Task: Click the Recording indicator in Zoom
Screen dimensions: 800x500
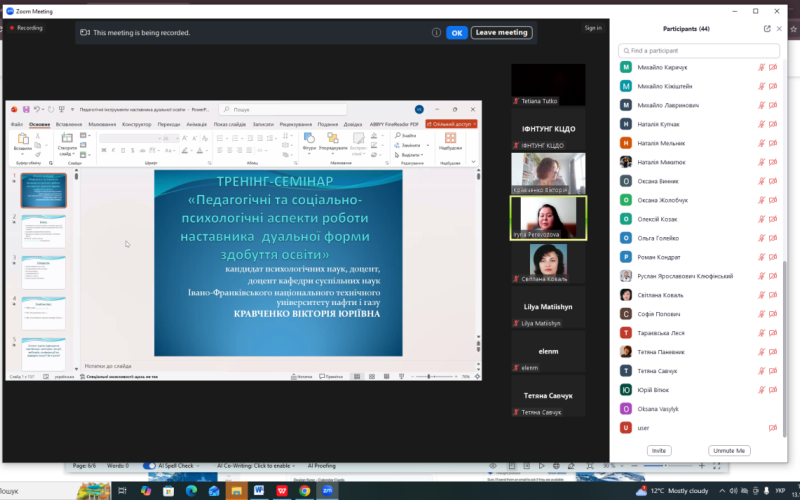Action: coord(27,28)
